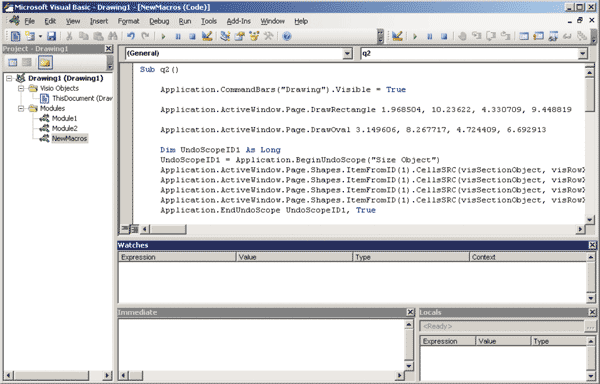Click the code window vertical scrollbar thumb
This screenshot has height=384, width=600.
(x=590, y=95)
